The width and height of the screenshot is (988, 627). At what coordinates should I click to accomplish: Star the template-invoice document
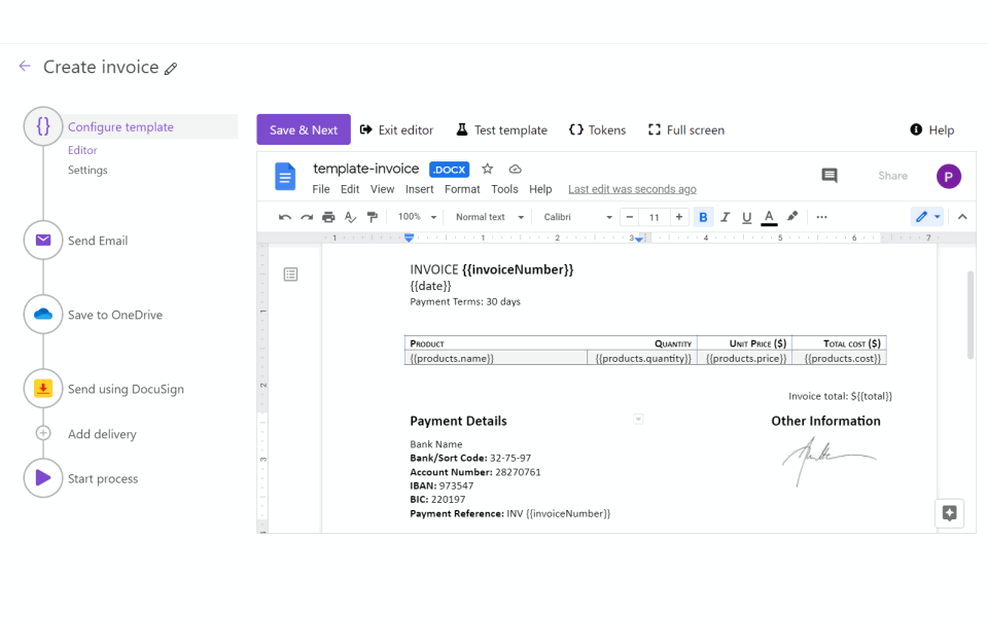487,169
